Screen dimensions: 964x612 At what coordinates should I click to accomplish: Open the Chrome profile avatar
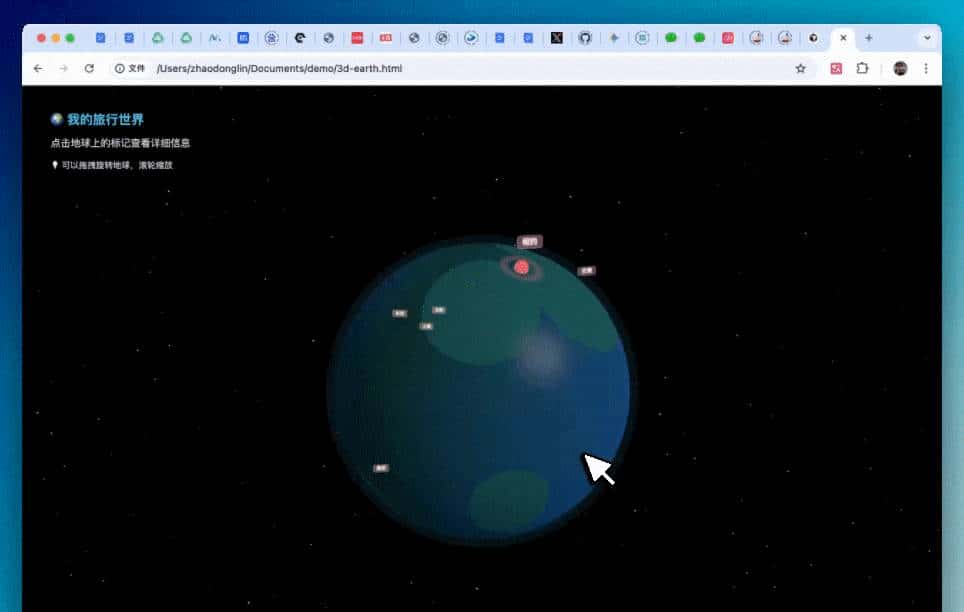click(x=900, y=68)
